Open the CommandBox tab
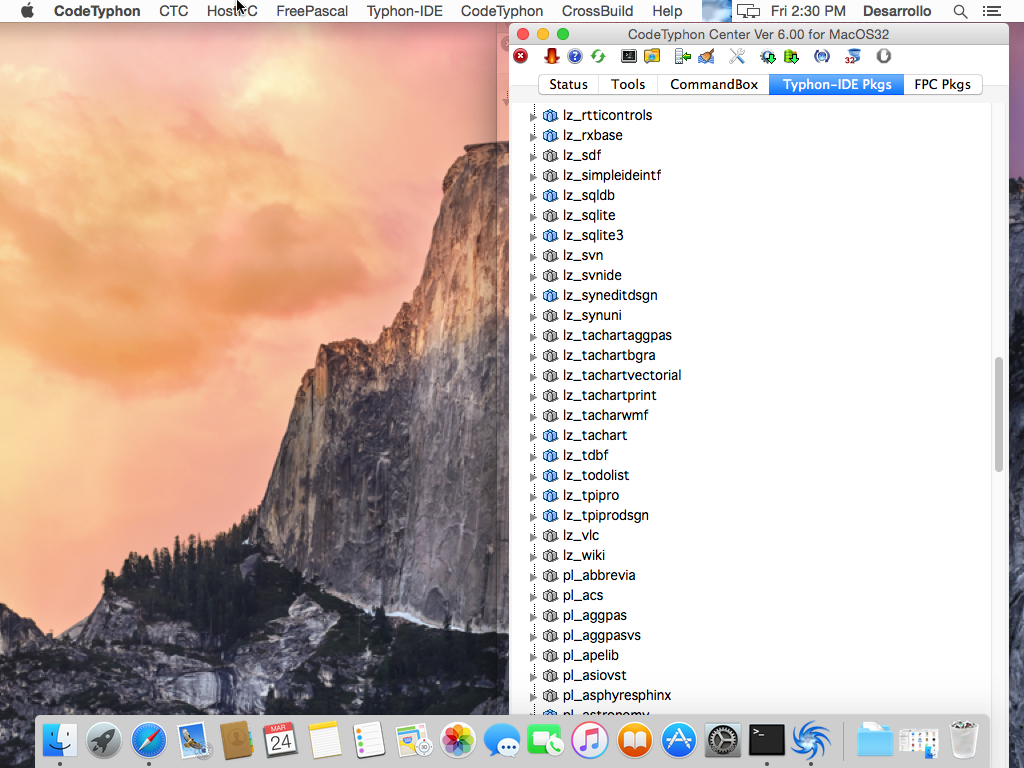 tap(714, 84)
